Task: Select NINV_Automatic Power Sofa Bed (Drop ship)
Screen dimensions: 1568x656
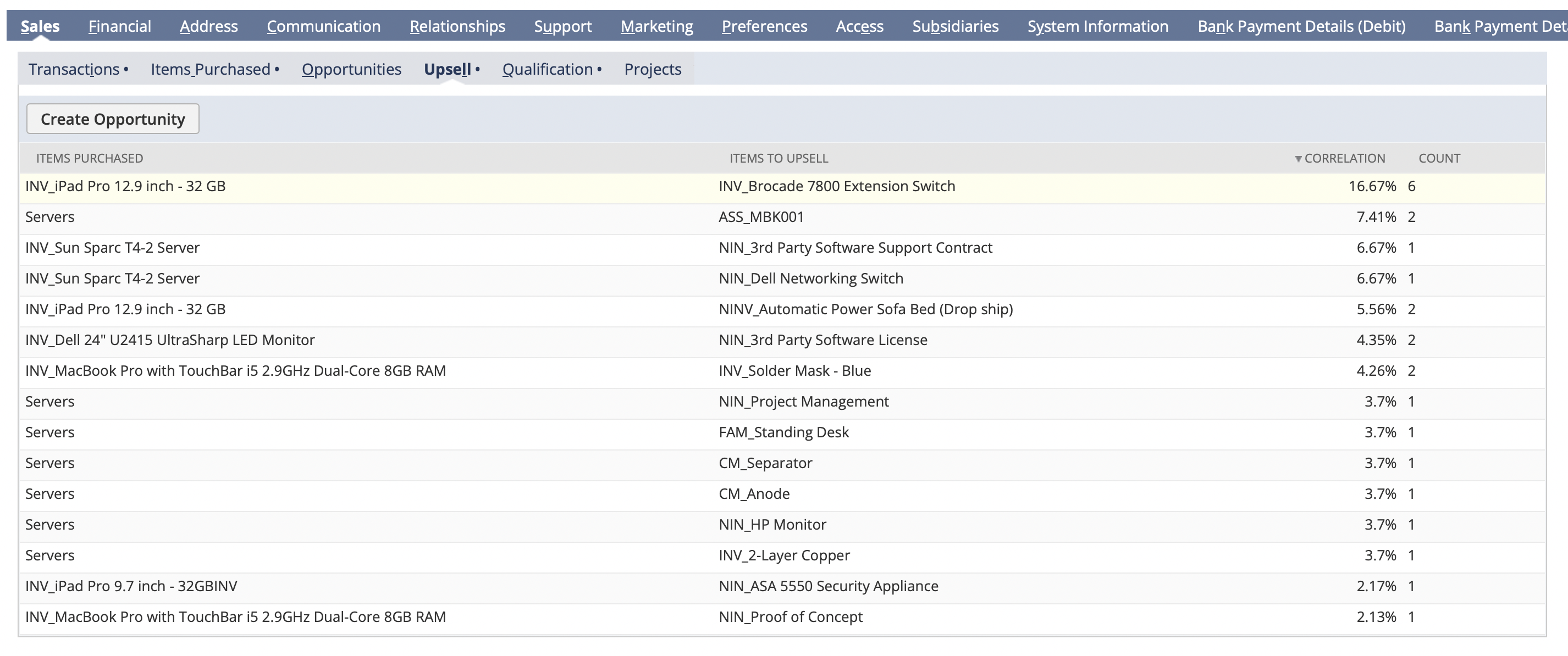Action: point(865,309)
